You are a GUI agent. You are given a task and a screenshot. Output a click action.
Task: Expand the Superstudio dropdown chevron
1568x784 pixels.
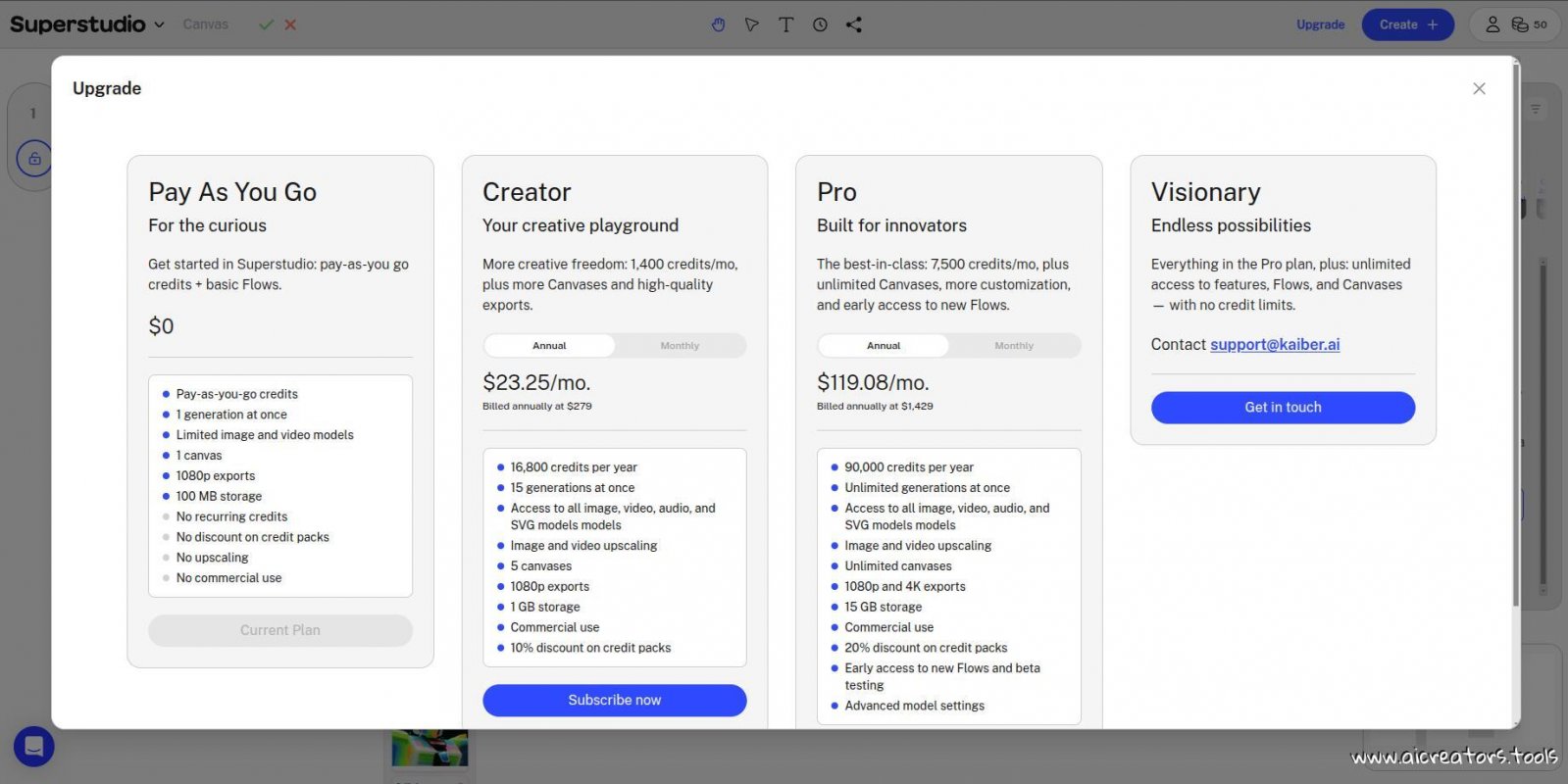tap(159, 24)
